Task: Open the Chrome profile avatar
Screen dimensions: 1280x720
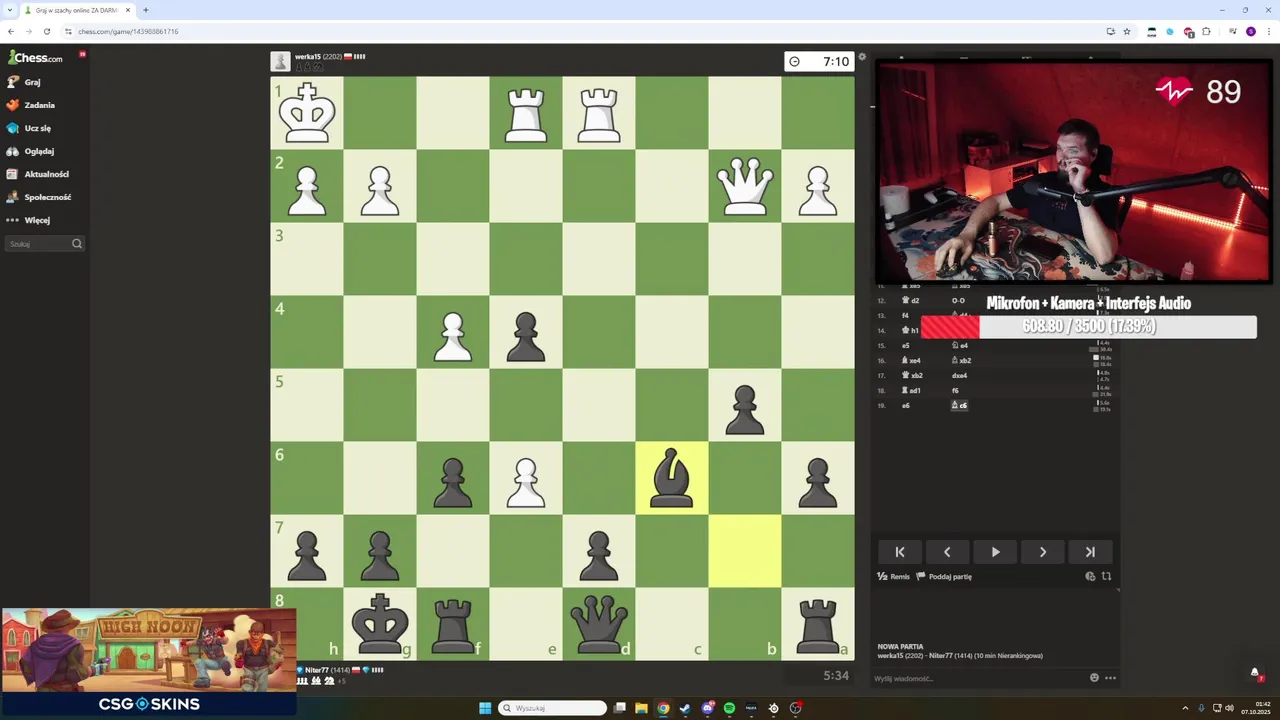Action: coord(1251,31)
